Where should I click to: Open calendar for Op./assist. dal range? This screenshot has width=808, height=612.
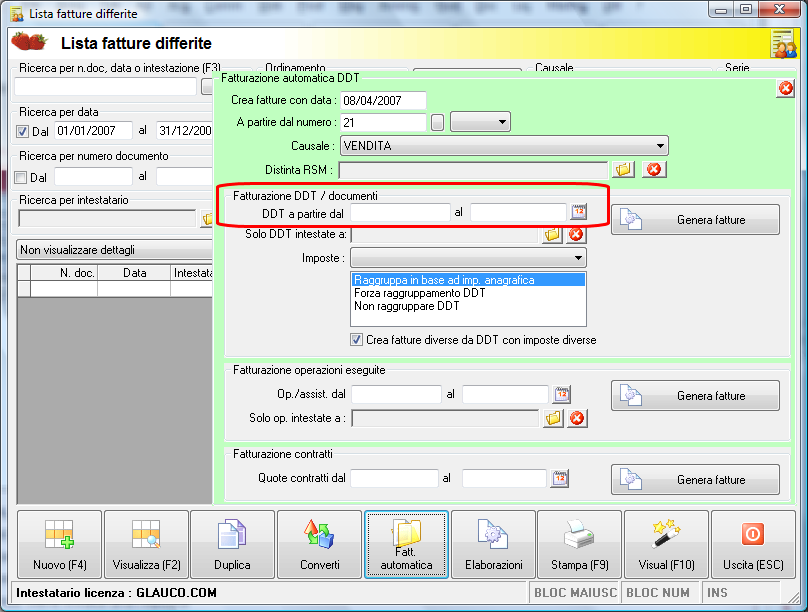click(561, 394)
